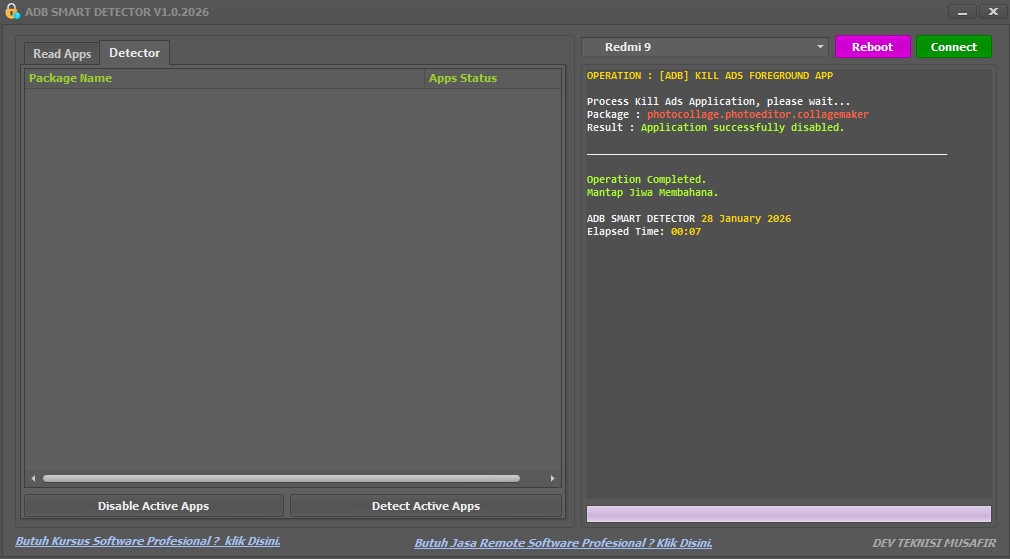1010x559 pixels.
Task: Click the Apps Status column header
Action: tap(463, 78)
